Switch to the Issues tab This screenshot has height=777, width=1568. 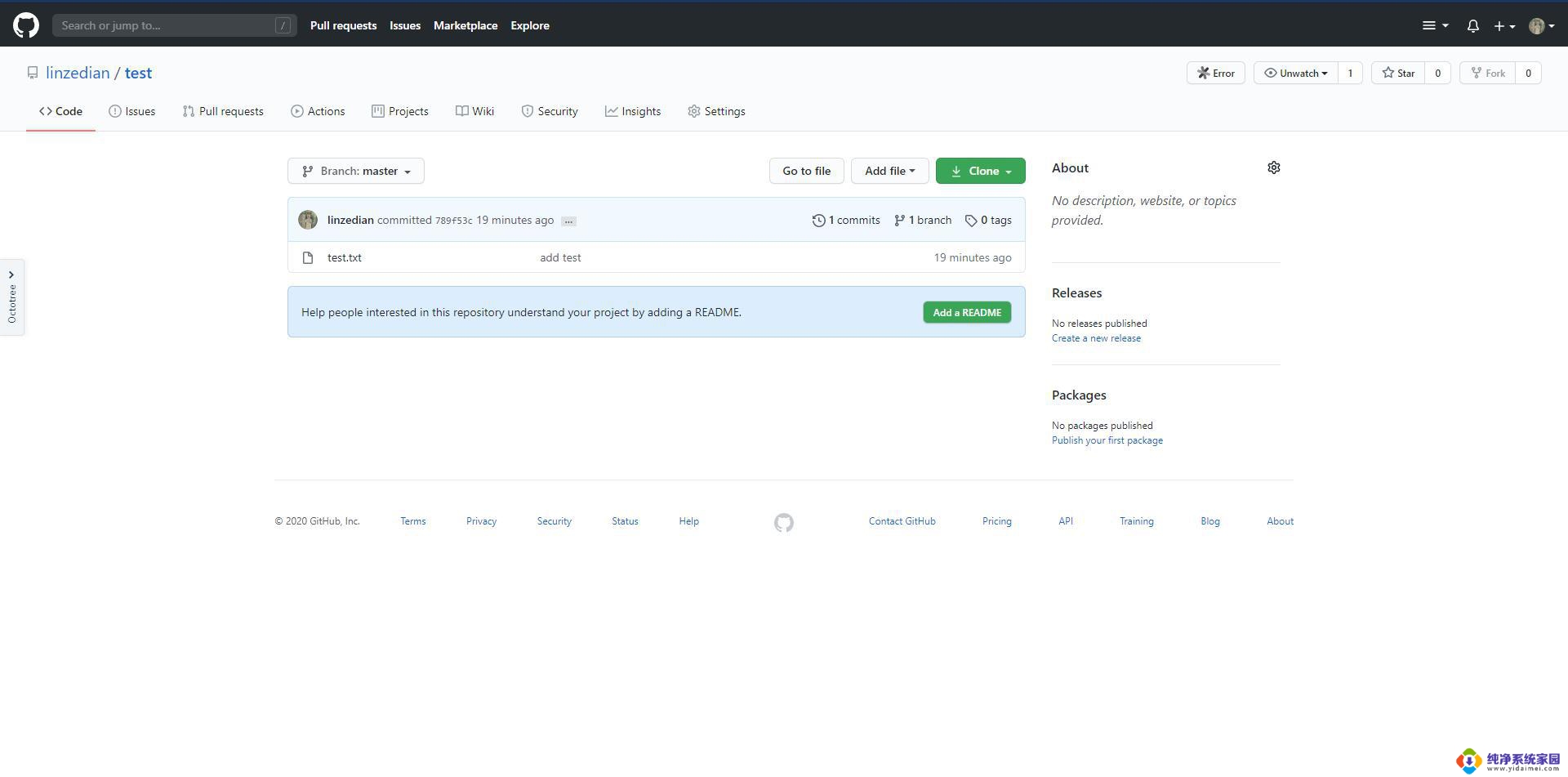[132, 111]
